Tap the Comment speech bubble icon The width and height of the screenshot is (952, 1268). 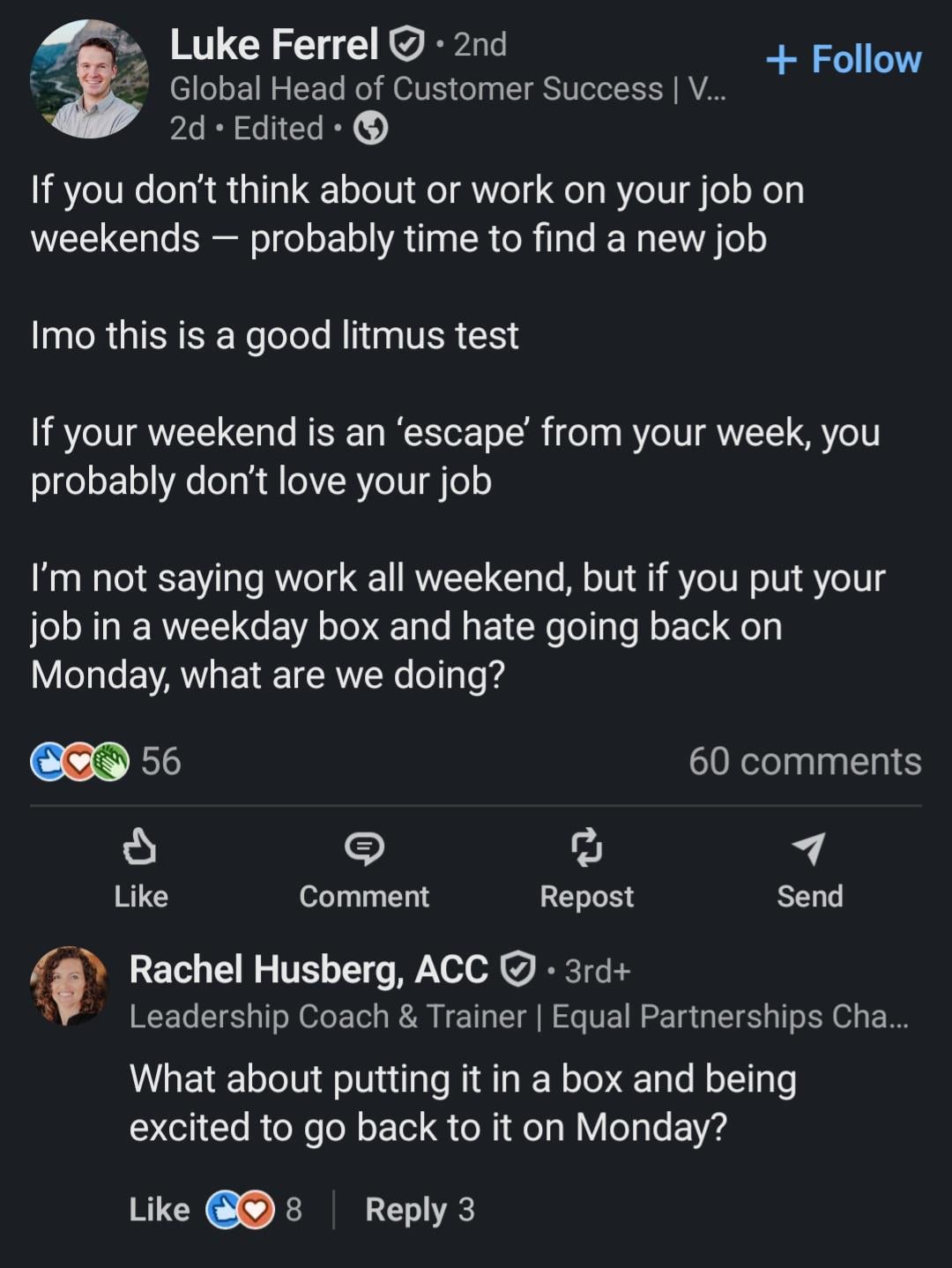pos(363,847)
